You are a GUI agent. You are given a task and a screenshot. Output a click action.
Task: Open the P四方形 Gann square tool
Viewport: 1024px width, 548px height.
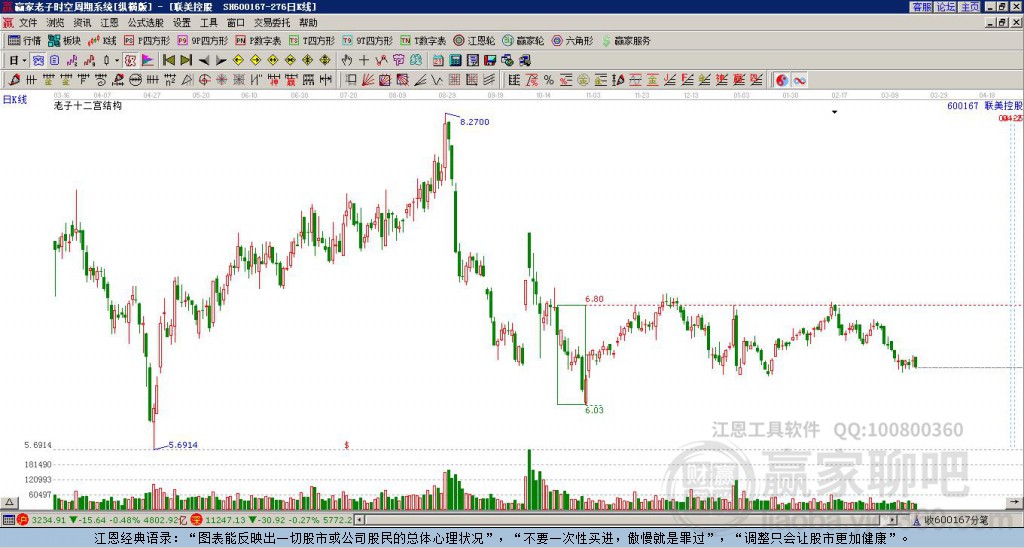click(147, 40)
